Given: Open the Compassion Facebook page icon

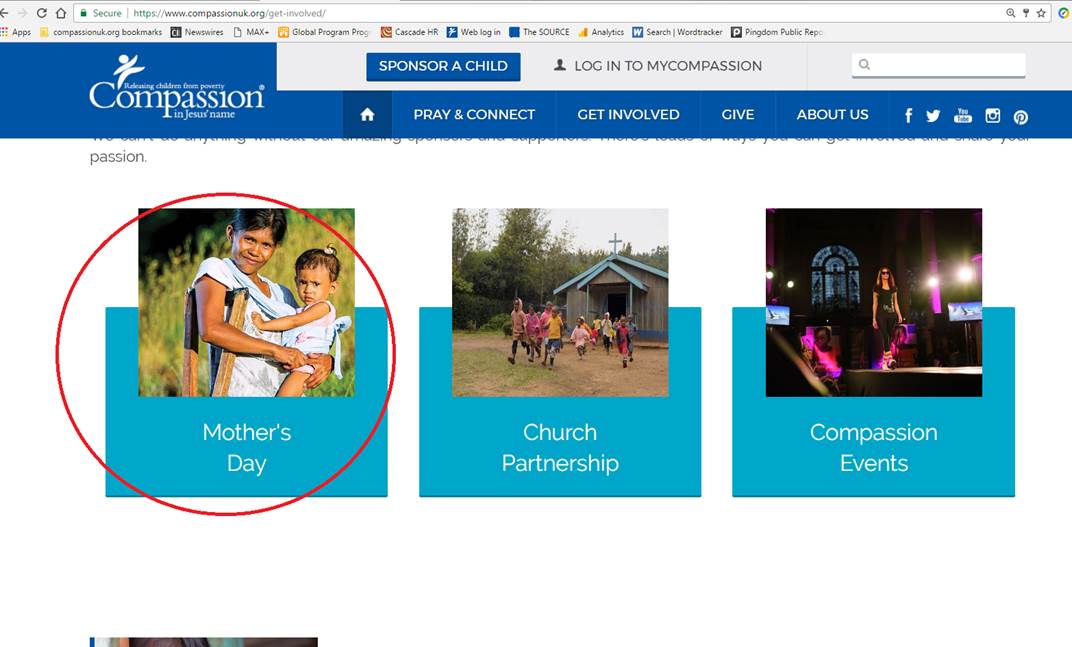Looking at the screenshot, I should point(908,116).
